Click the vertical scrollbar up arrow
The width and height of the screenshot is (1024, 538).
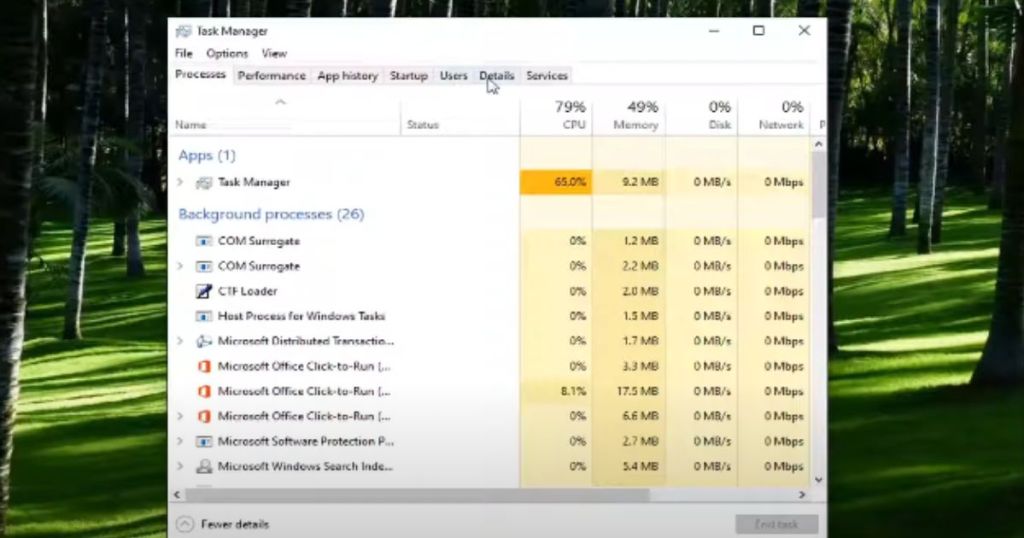[819, 144]
